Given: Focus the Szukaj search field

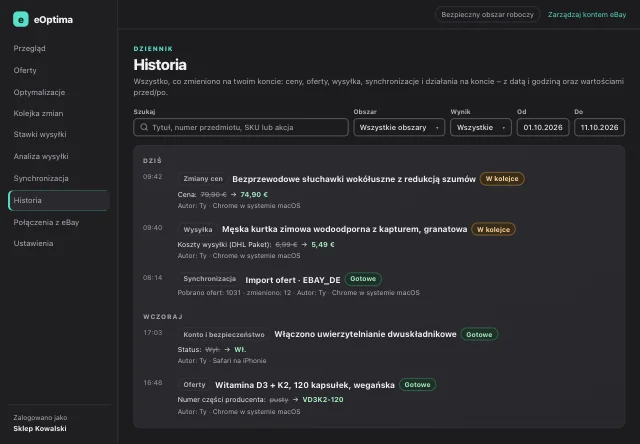Looking at the screenshot, I should tap(241, 127).
